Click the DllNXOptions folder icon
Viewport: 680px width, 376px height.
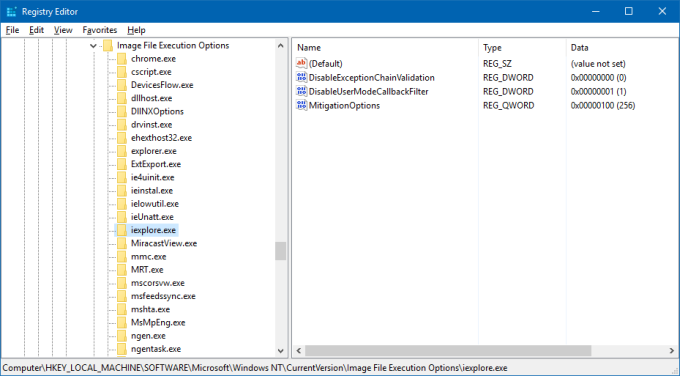[x=122, y=111]
